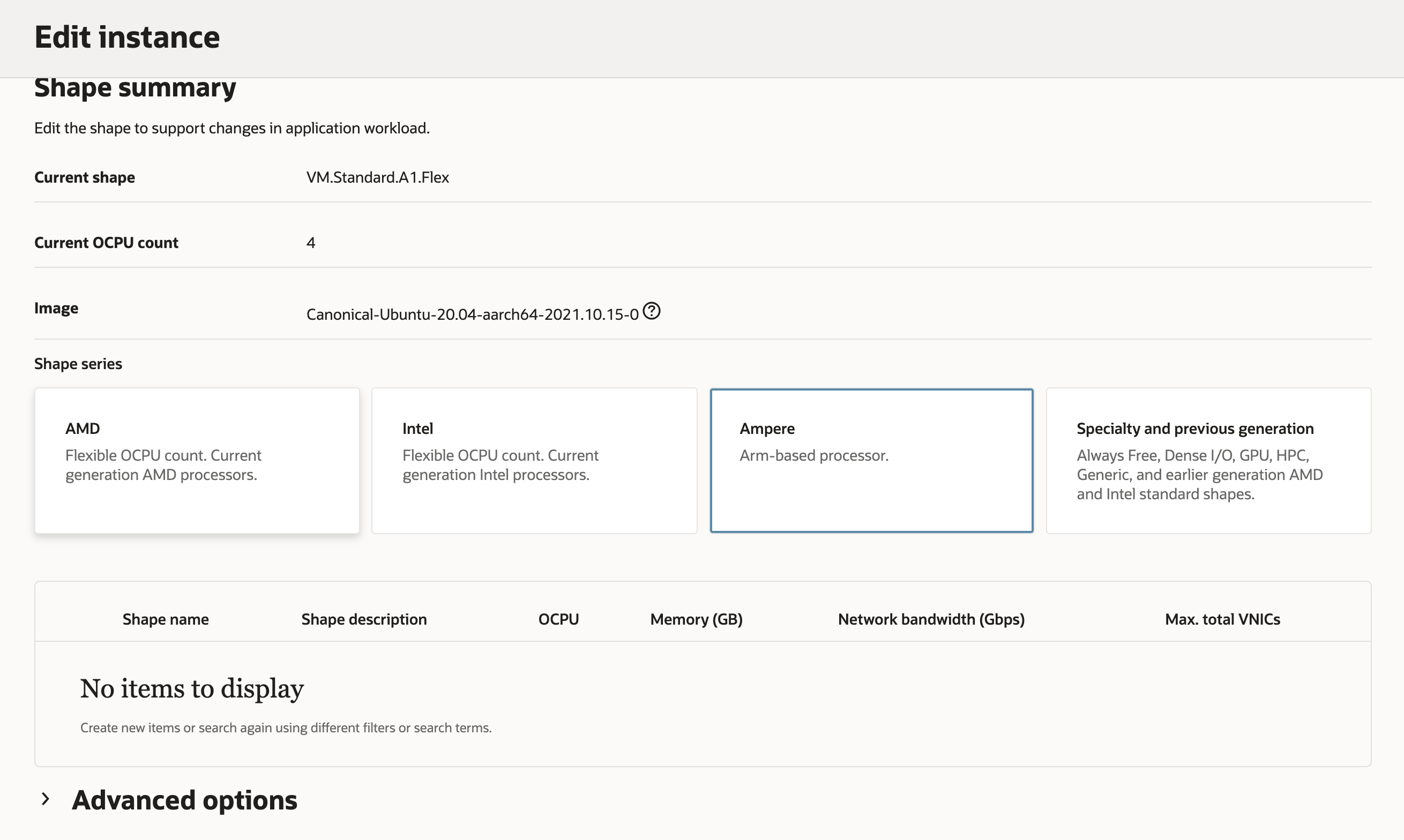Open the help icon beside the image name

(x=652, y=311)
